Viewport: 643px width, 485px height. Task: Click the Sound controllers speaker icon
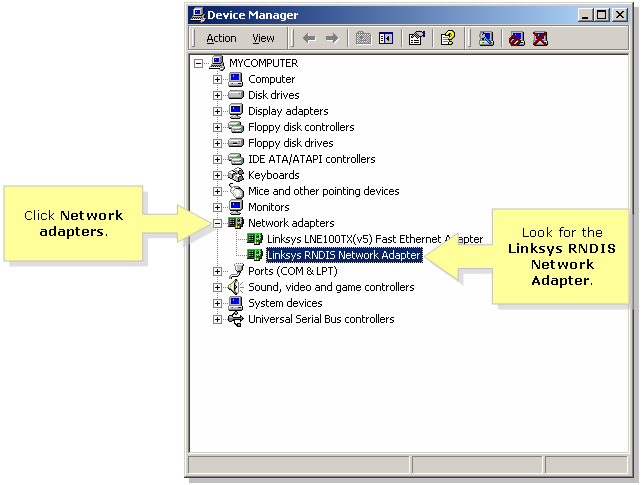(236, 287)
